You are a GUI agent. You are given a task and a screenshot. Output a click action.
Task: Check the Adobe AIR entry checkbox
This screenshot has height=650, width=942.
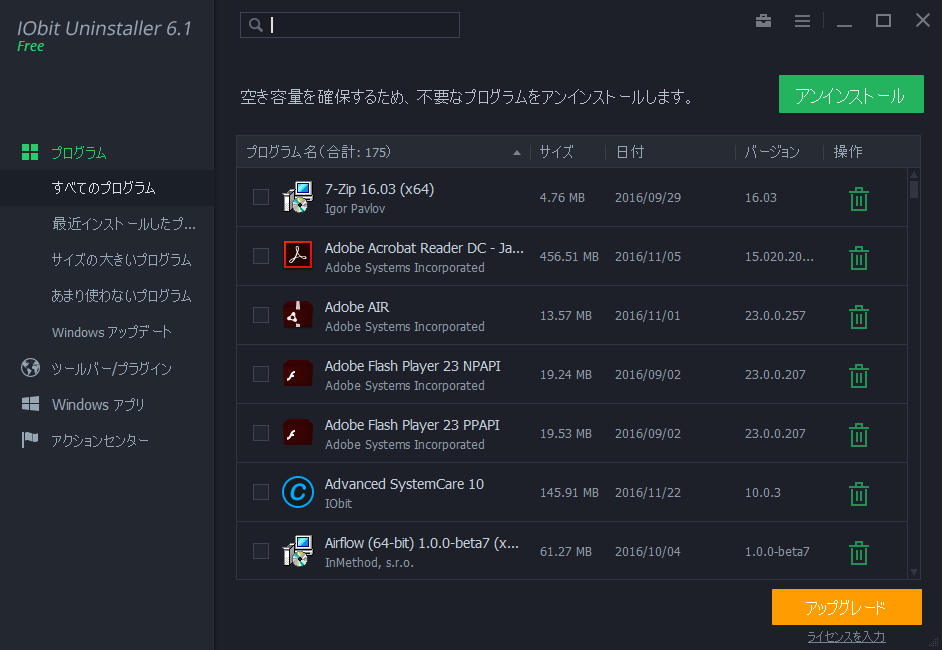pos(261,315)
